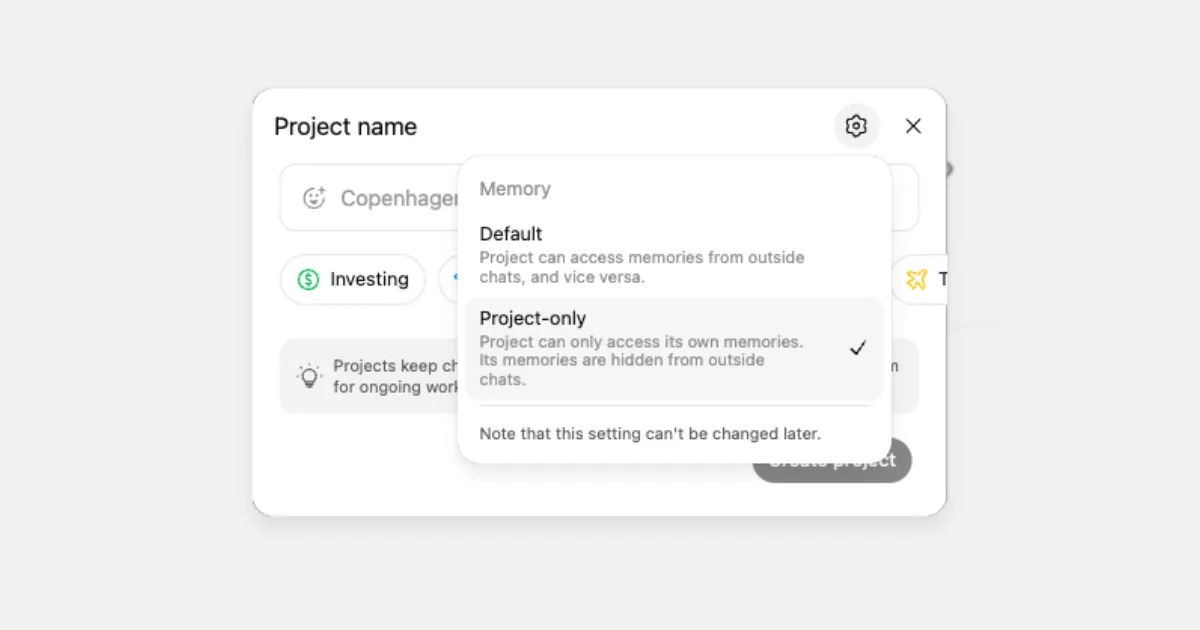The width and height of the screenshot is (1200, 630).
Task: Click the Project name dialog title
Action: point(345,126)
